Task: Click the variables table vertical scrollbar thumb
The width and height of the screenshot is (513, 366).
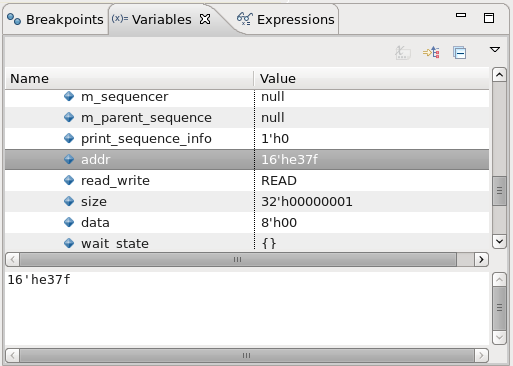Action: click(499, 191)
